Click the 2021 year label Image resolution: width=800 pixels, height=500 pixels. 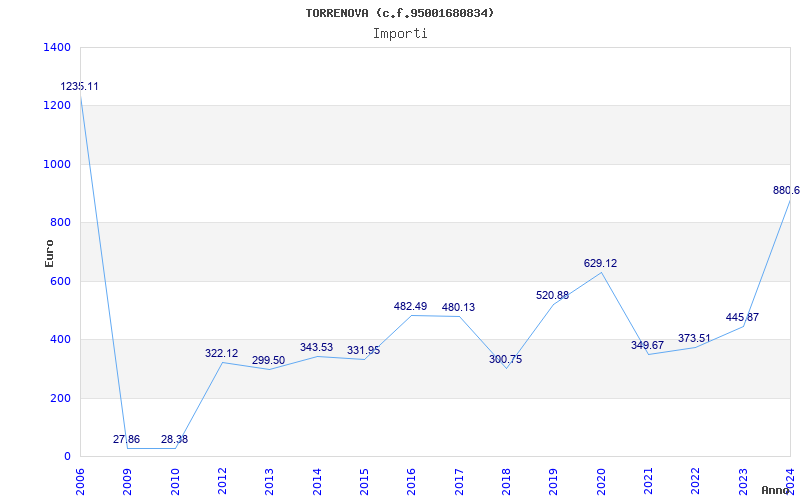(648, 482)
